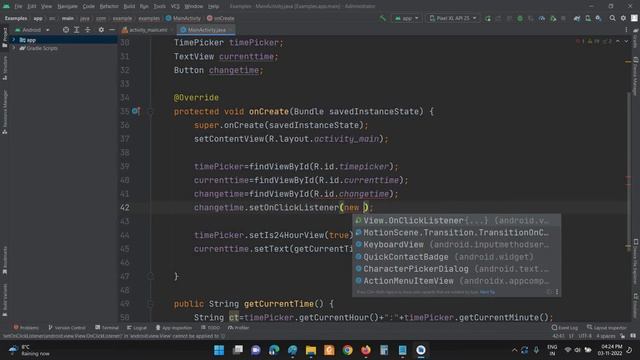Pick ActionMenuItemView from the completion popup

(456, 281)
